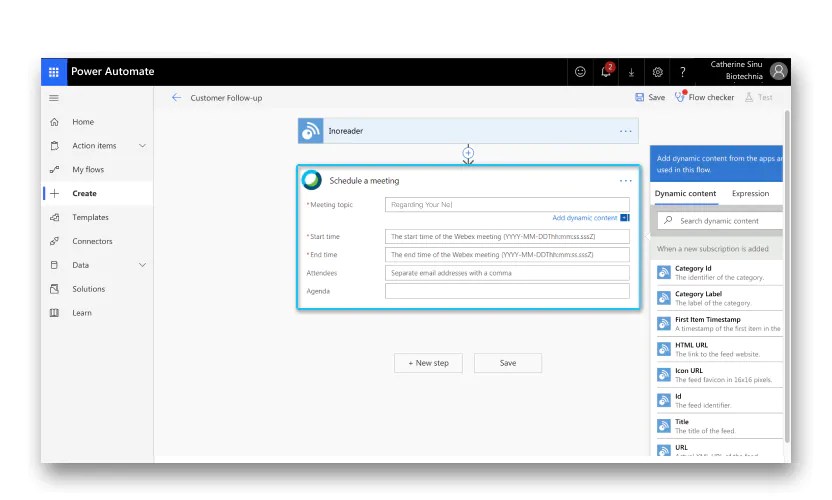Switch to the Dynamic content tab
This screenshot has width=832, height=500.
tap(685, 193)
